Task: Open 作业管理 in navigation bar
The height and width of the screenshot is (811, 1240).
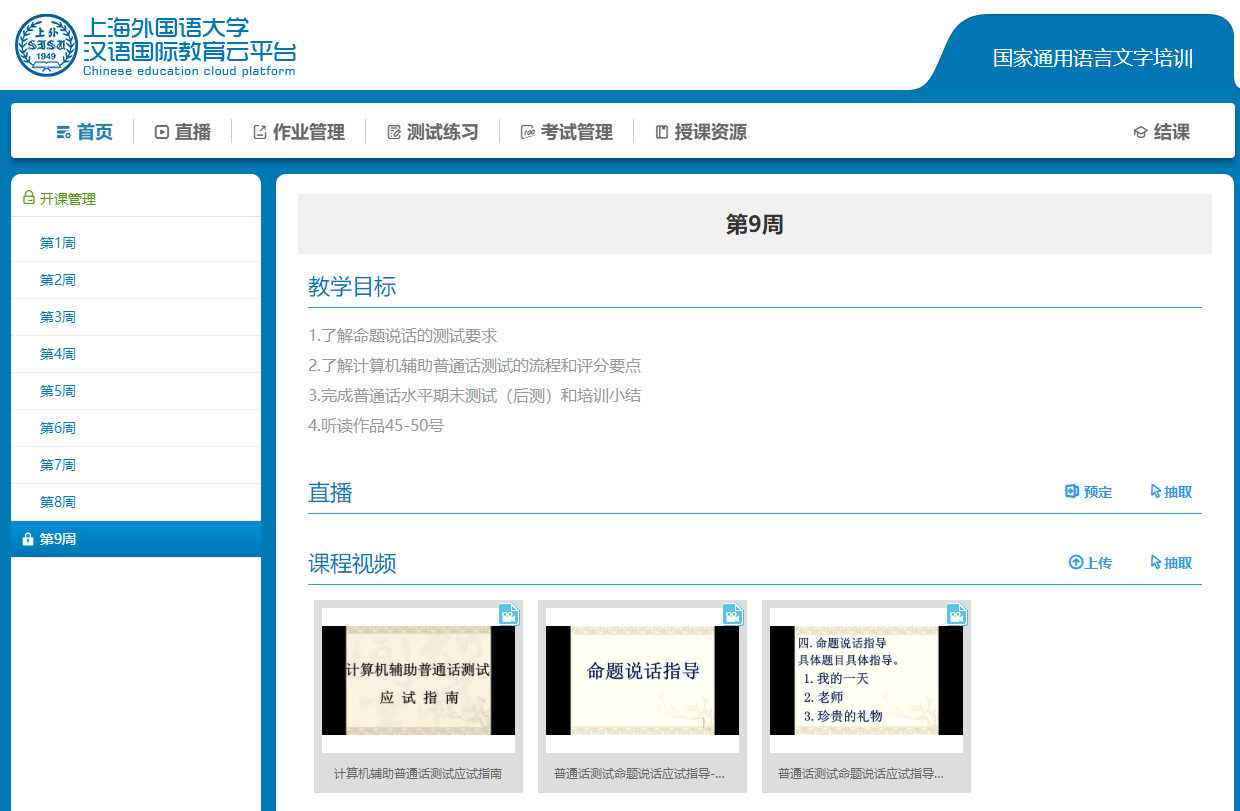Action: pos(298,132)
